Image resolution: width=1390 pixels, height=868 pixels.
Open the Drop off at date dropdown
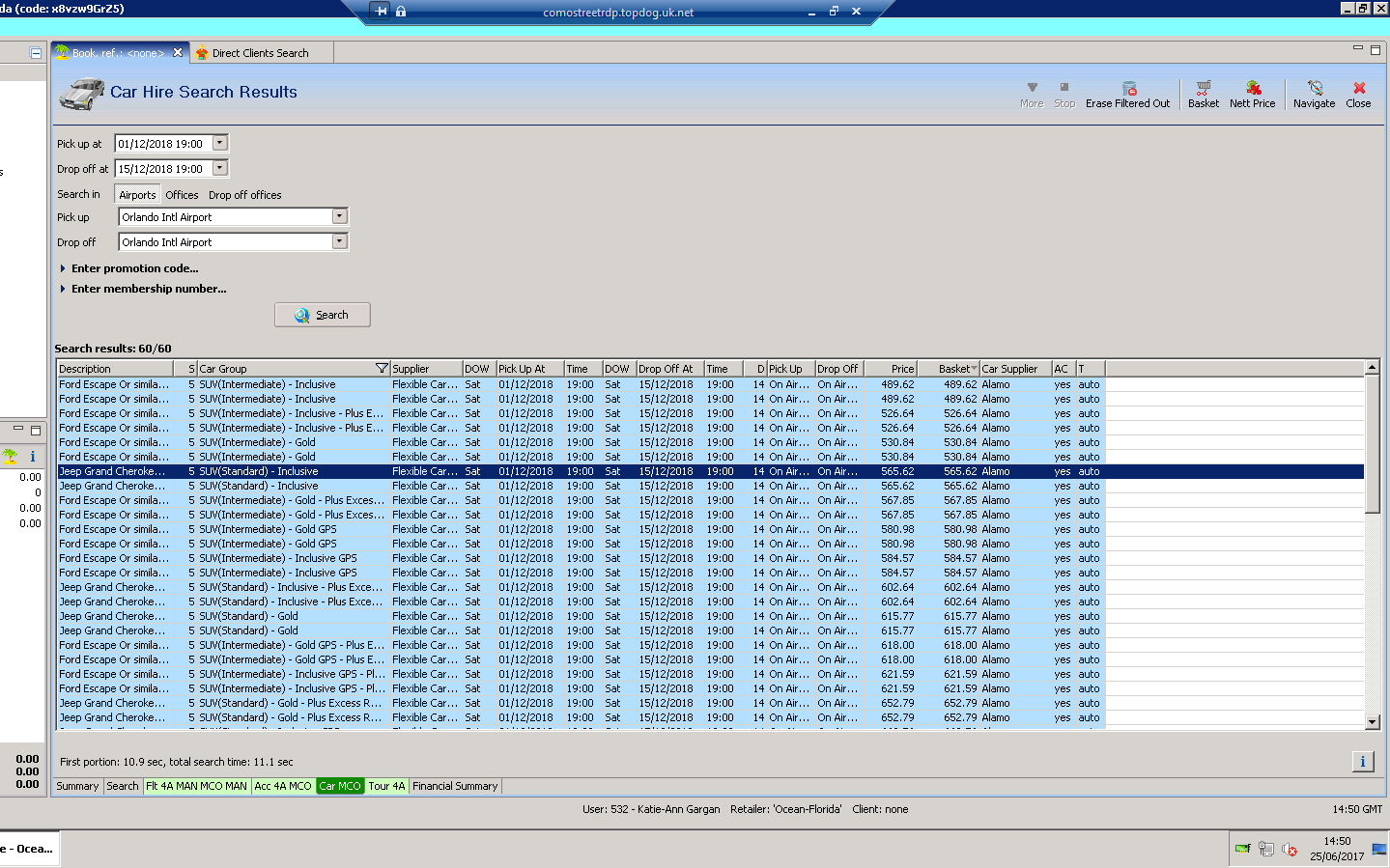click(x=220, y=168)
